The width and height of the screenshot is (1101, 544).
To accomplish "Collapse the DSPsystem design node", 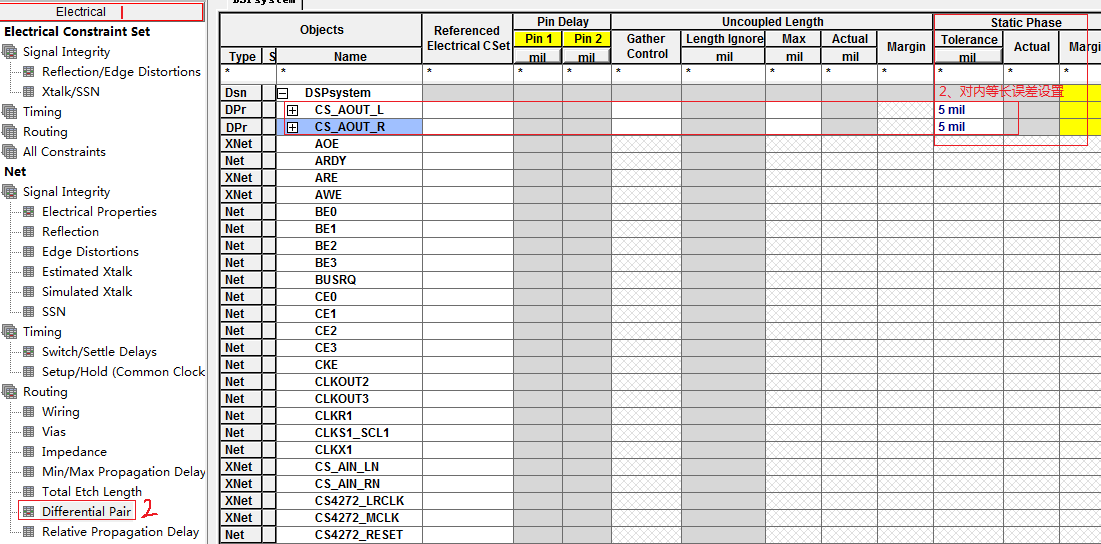I will pos(283,93).
